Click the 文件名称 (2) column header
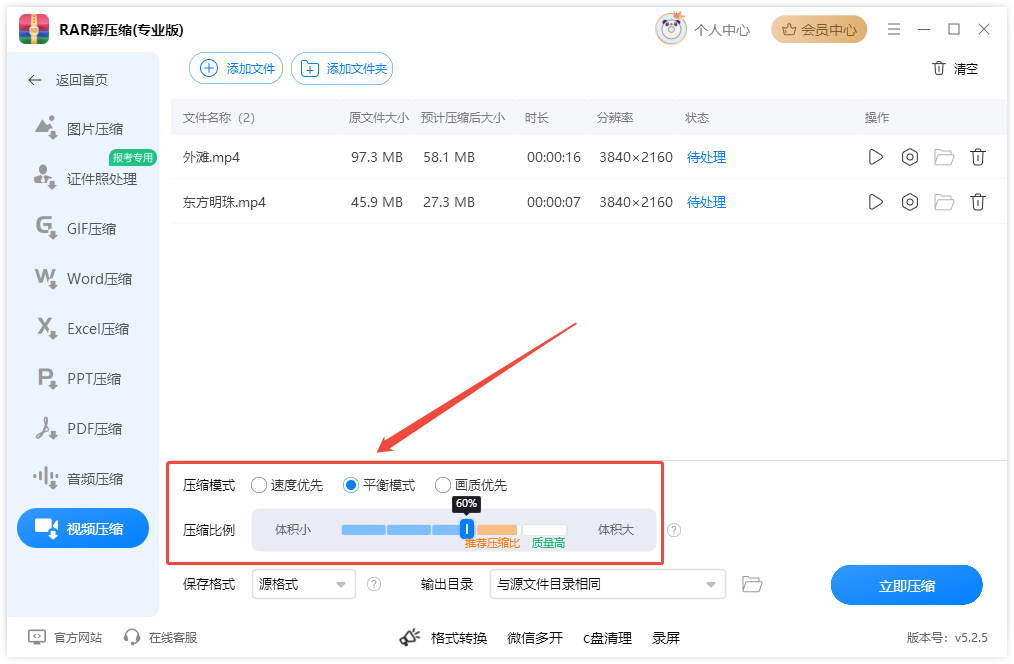The image size is (1014, 664). pyautogui.click(x=219, y=118)
